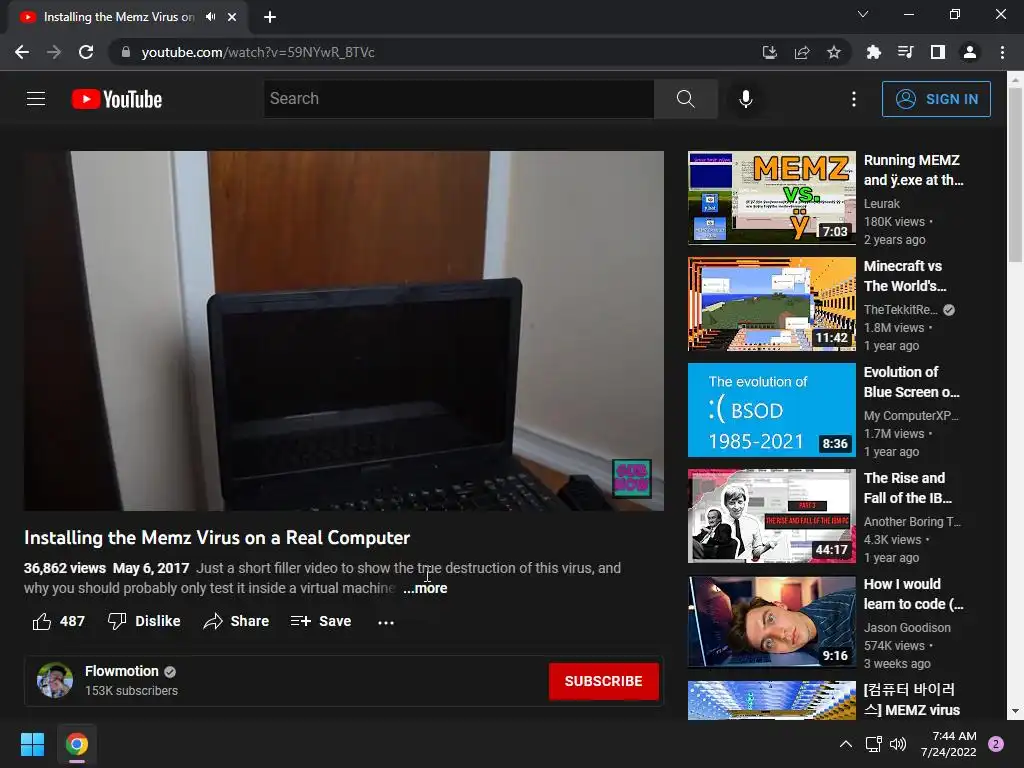The width and height of the screenshot is (1024, 768).
Task: Mute the tab via speaker icon
Action: 210,17
